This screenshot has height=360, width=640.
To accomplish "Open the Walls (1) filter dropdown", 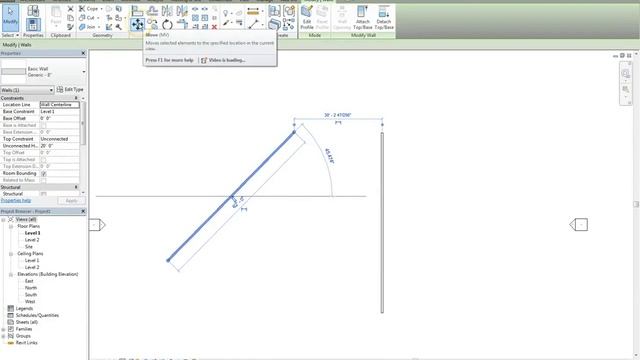I will coord(27,90).
